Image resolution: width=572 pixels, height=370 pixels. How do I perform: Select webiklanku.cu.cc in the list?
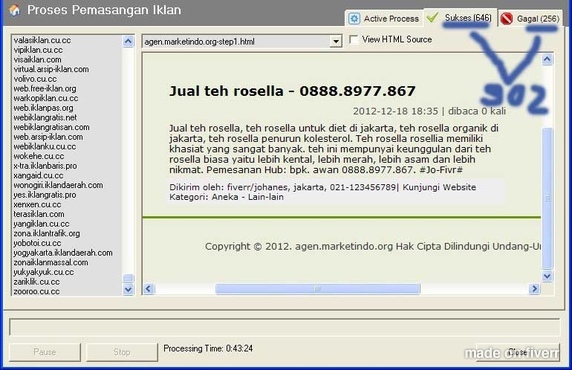click(x=45, y=147)
